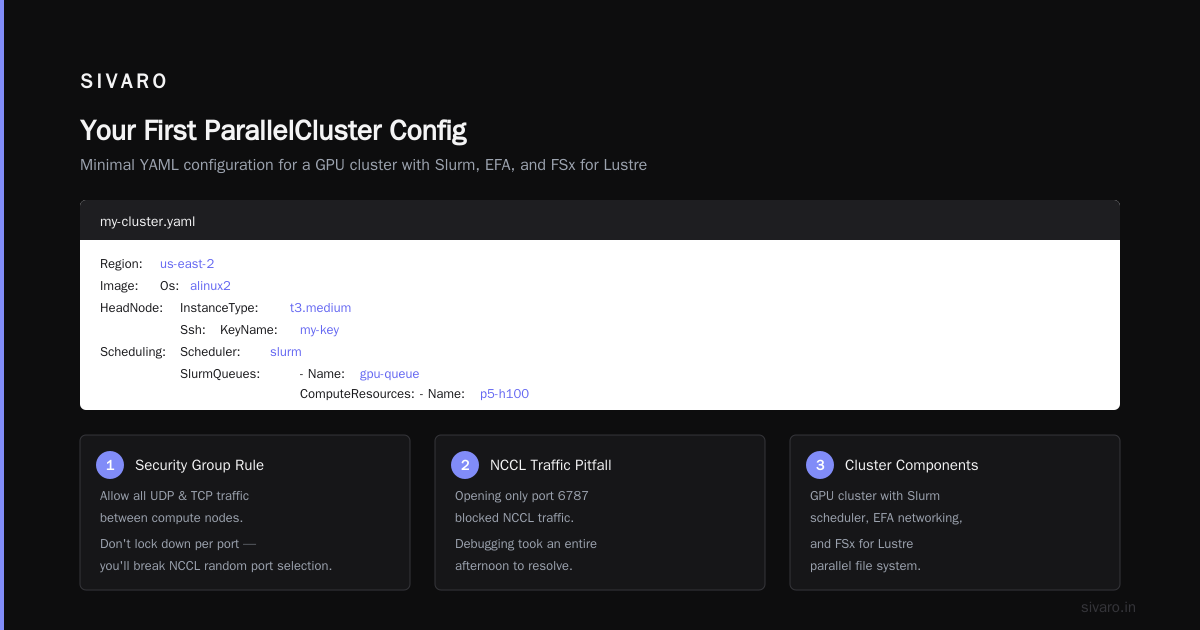Click the HeadNode key label
The image size is (1200, 630).
tap(131, 308)
